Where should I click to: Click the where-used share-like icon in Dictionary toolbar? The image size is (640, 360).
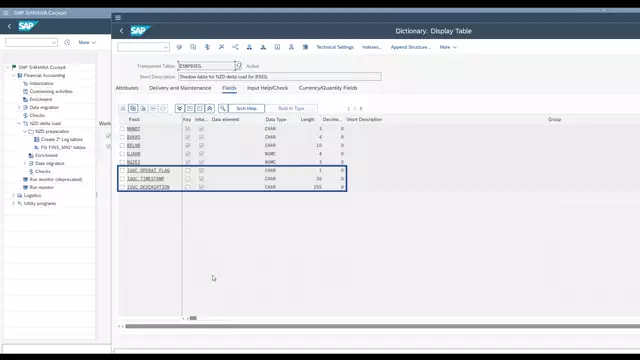(x=235, y=47)
